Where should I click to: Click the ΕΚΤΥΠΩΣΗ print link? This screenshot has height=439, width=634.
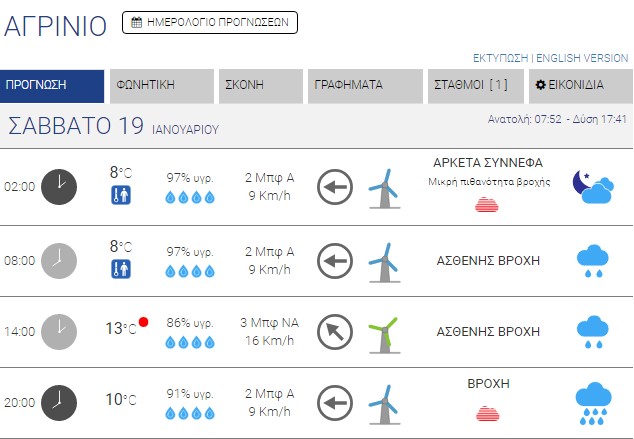(500, 58)
